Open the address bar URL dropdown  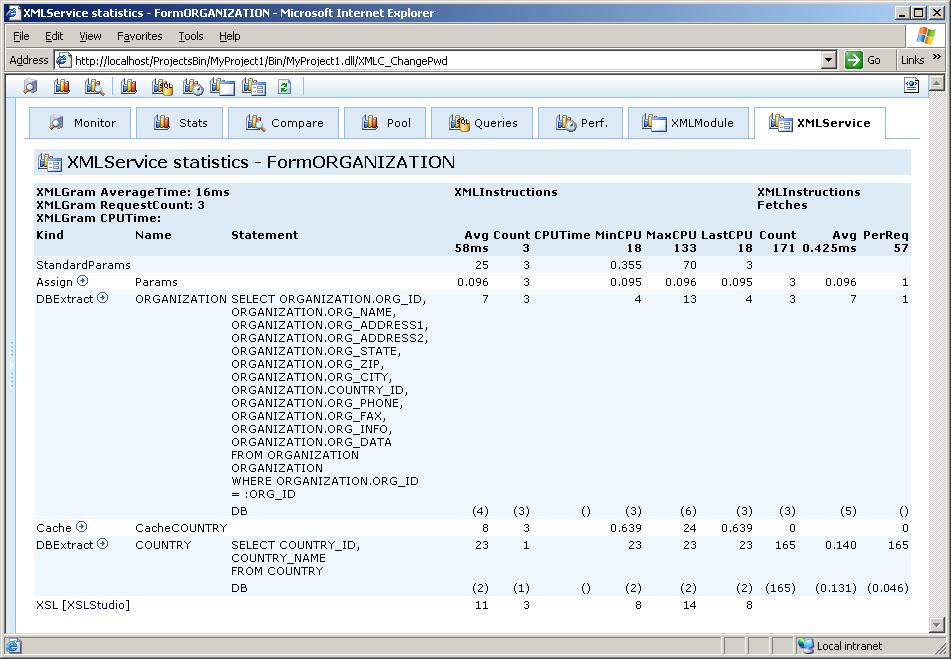(x=828, y=60)
